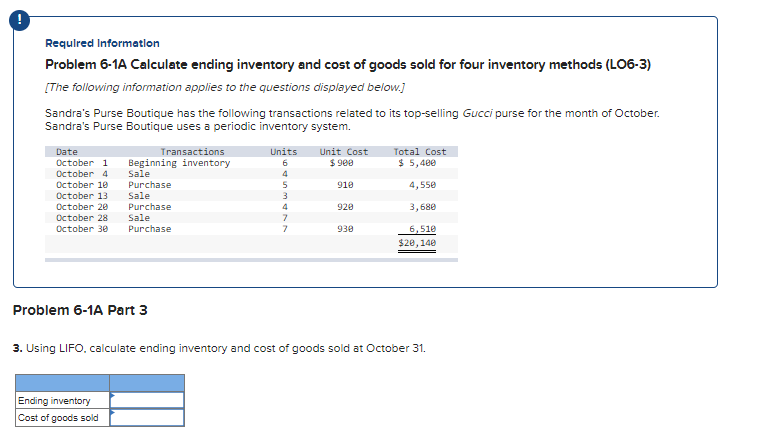The height and width of the screenshot is (448, 774).
Task: Click the October 30 date cell
Action: coord(82,229)
